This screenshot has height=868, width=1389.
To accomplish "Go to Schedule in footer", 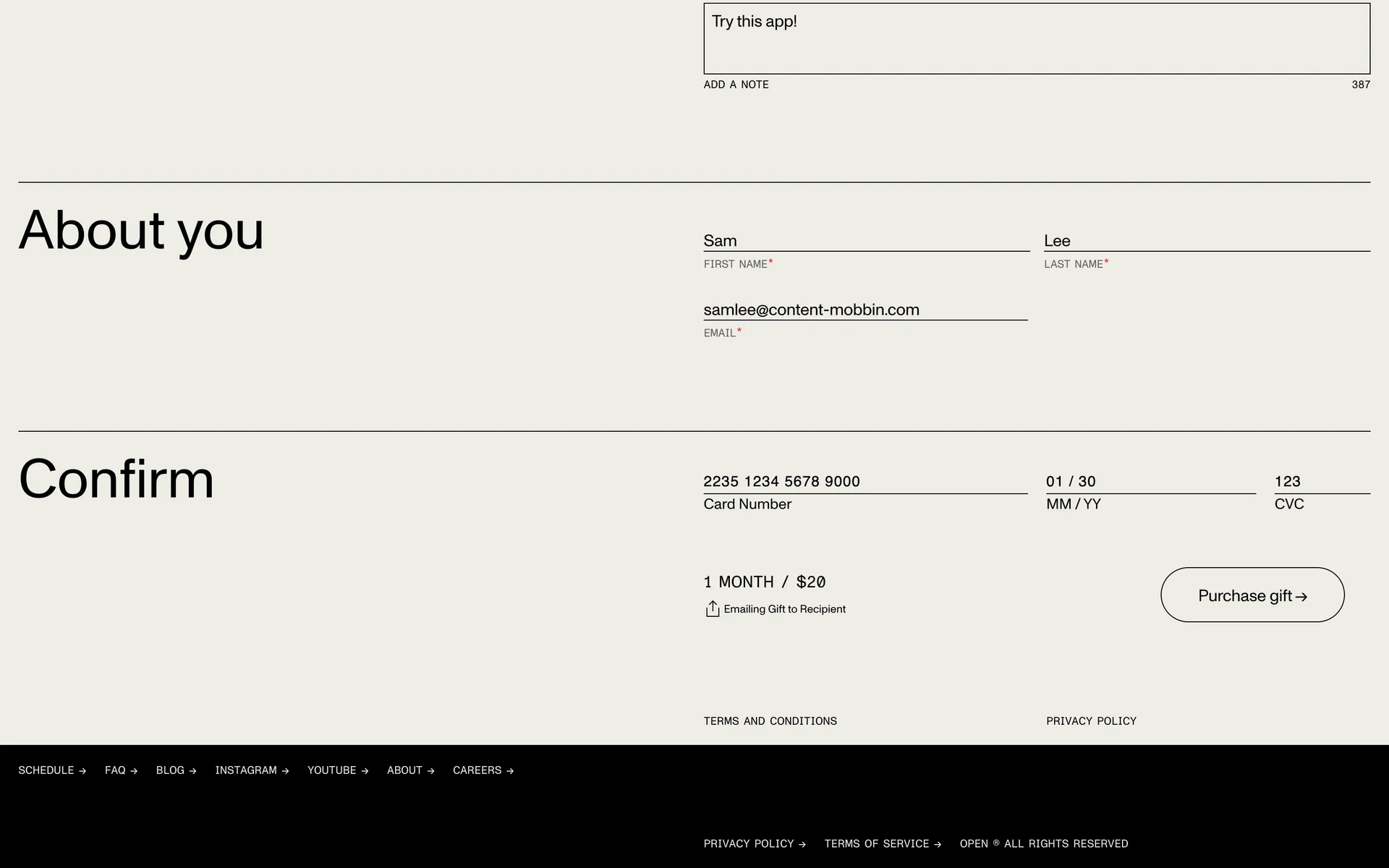I will tap(52, 770).
